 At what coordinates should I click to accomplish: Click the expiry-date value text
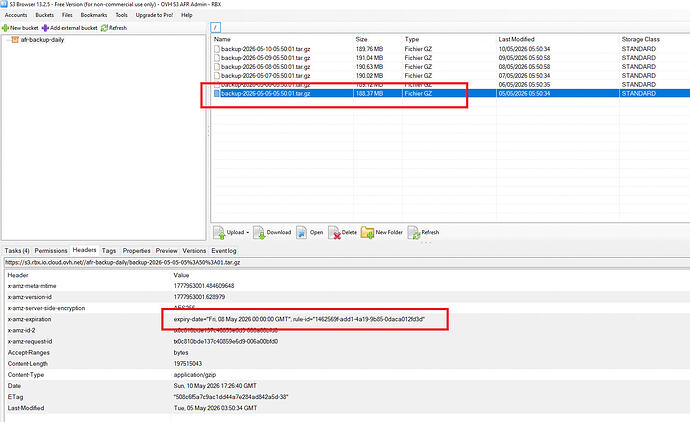coord(299,319)
